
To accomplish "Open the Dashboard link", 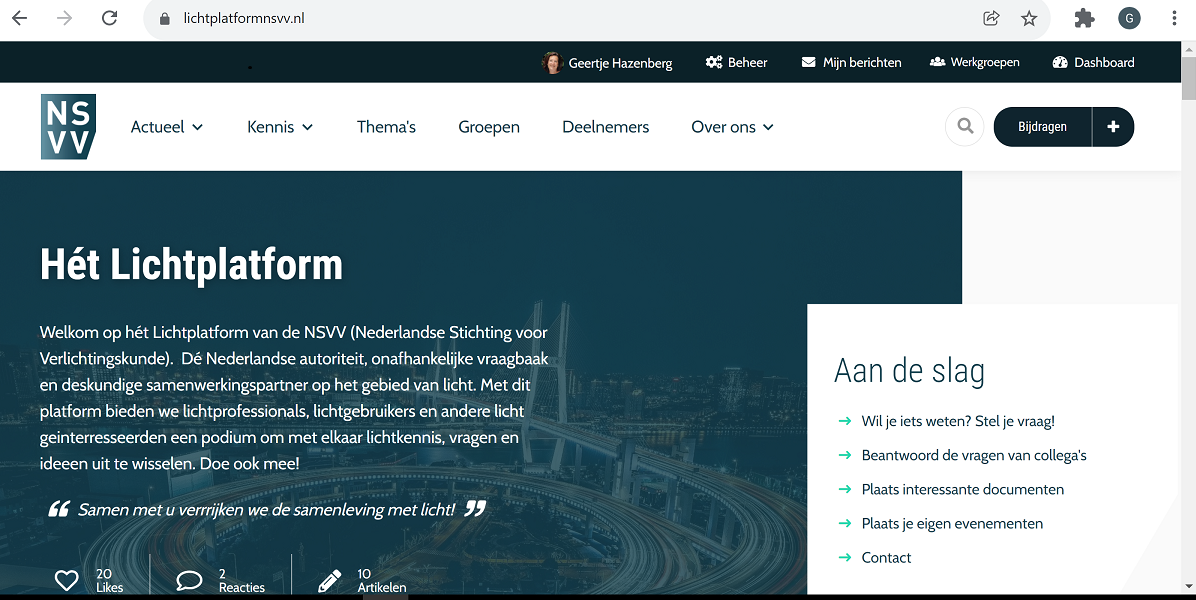I will point(1104,63).
